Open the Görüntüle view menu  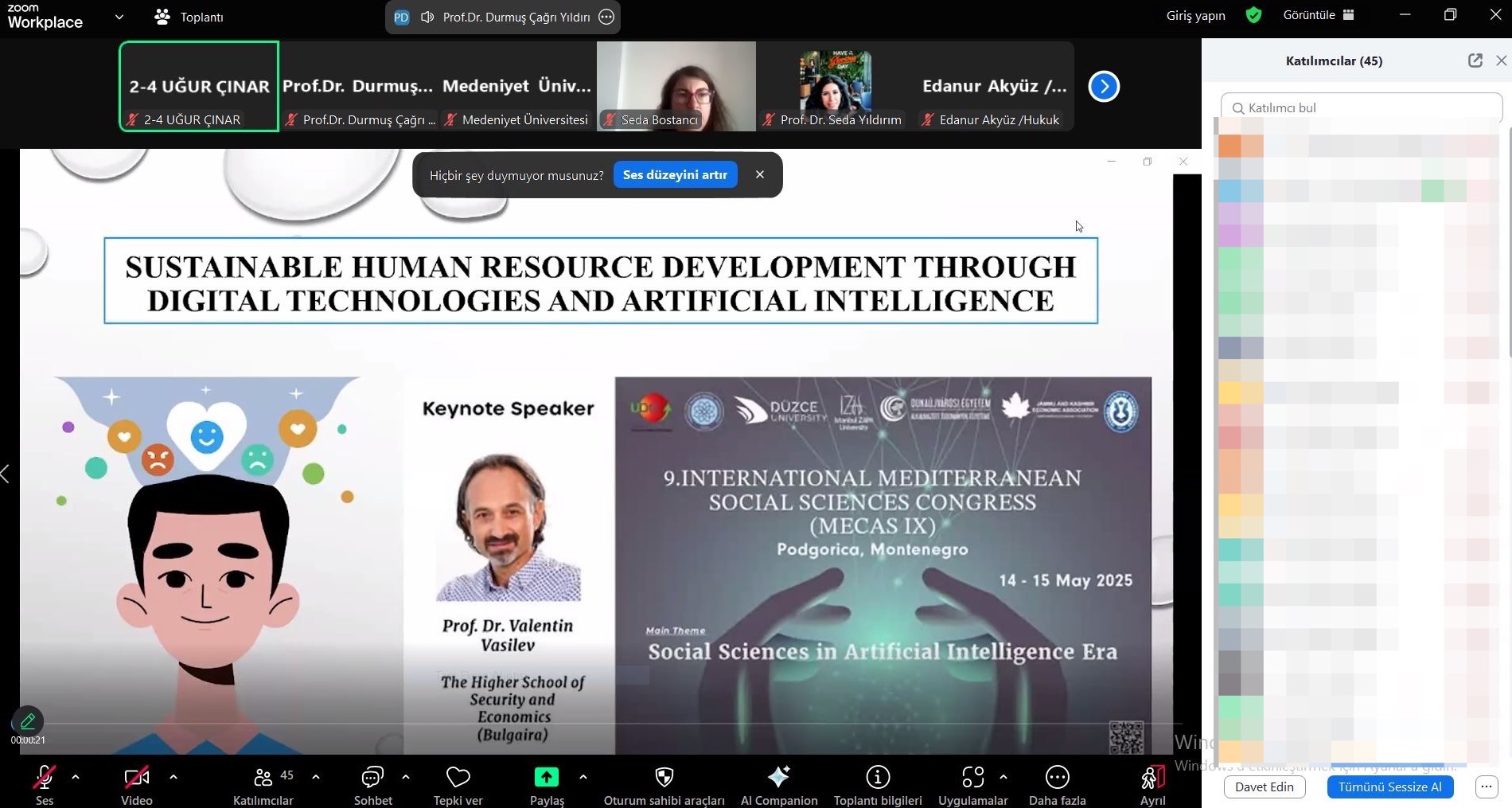[1319, 15]
